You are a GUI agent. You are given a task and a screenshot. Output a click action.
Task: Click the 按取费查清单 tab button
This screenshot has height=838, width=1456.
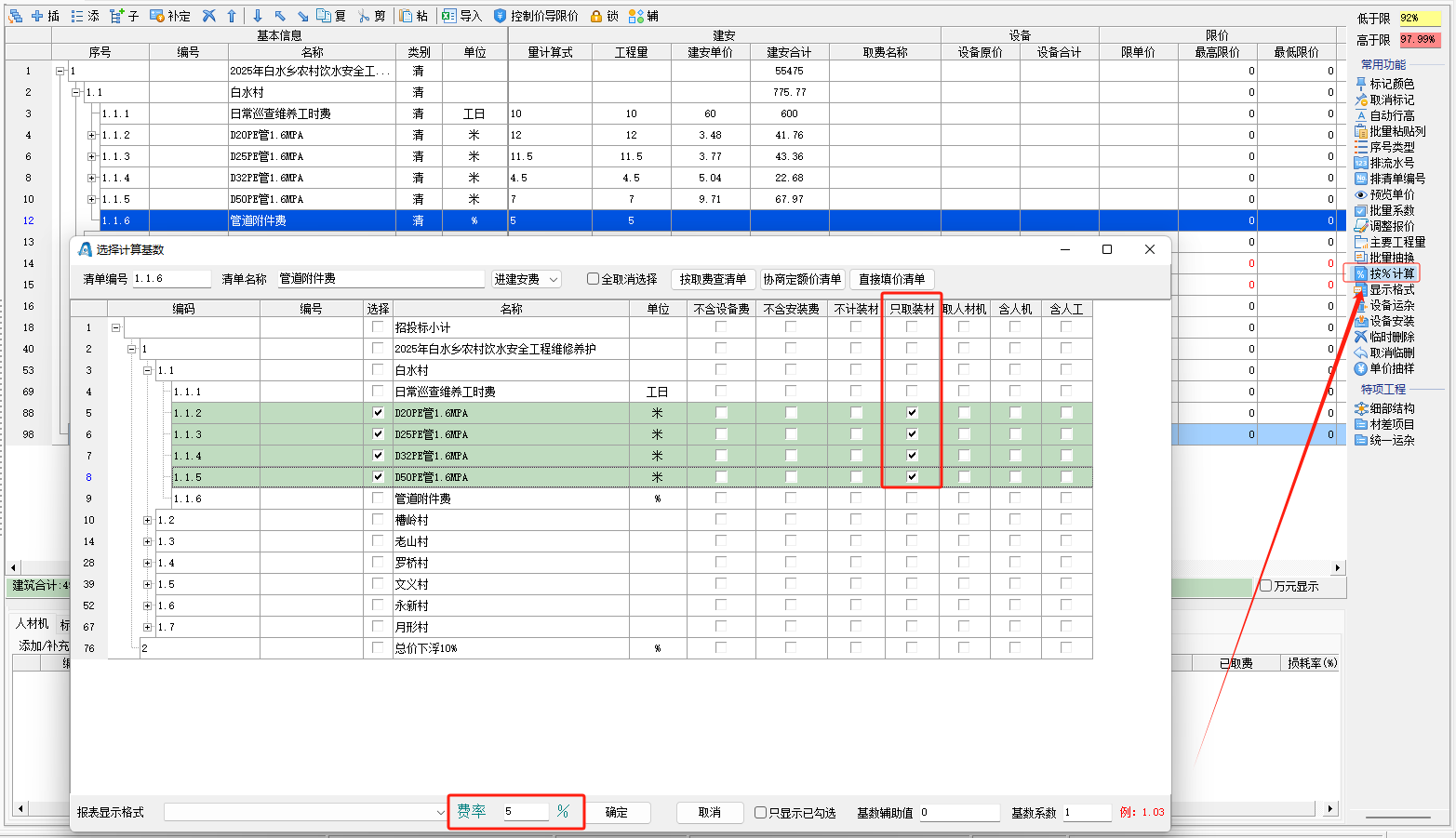click(x=713, y=279)
